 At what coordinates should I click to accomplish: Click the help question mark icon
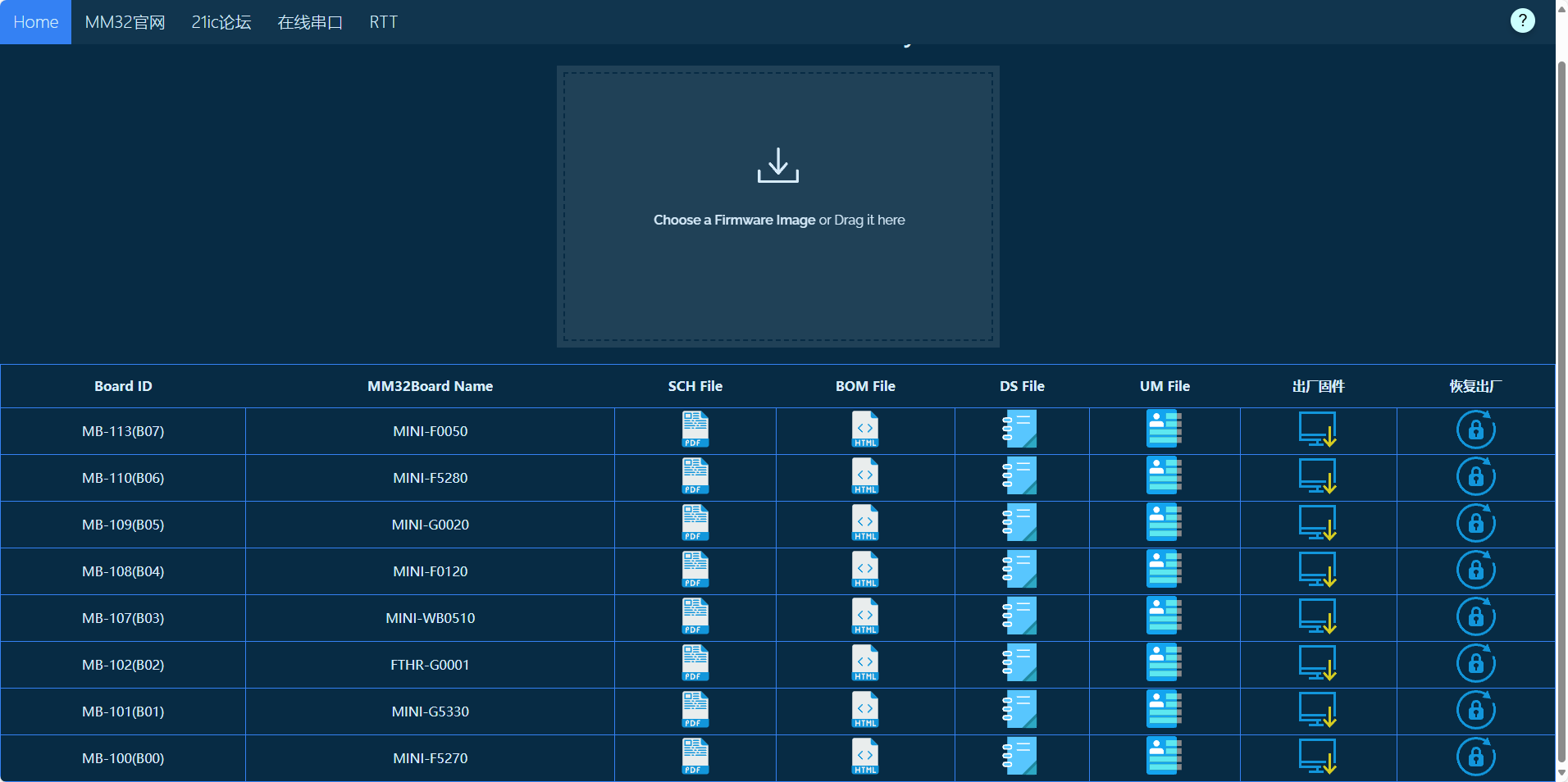pos(1522,20)
